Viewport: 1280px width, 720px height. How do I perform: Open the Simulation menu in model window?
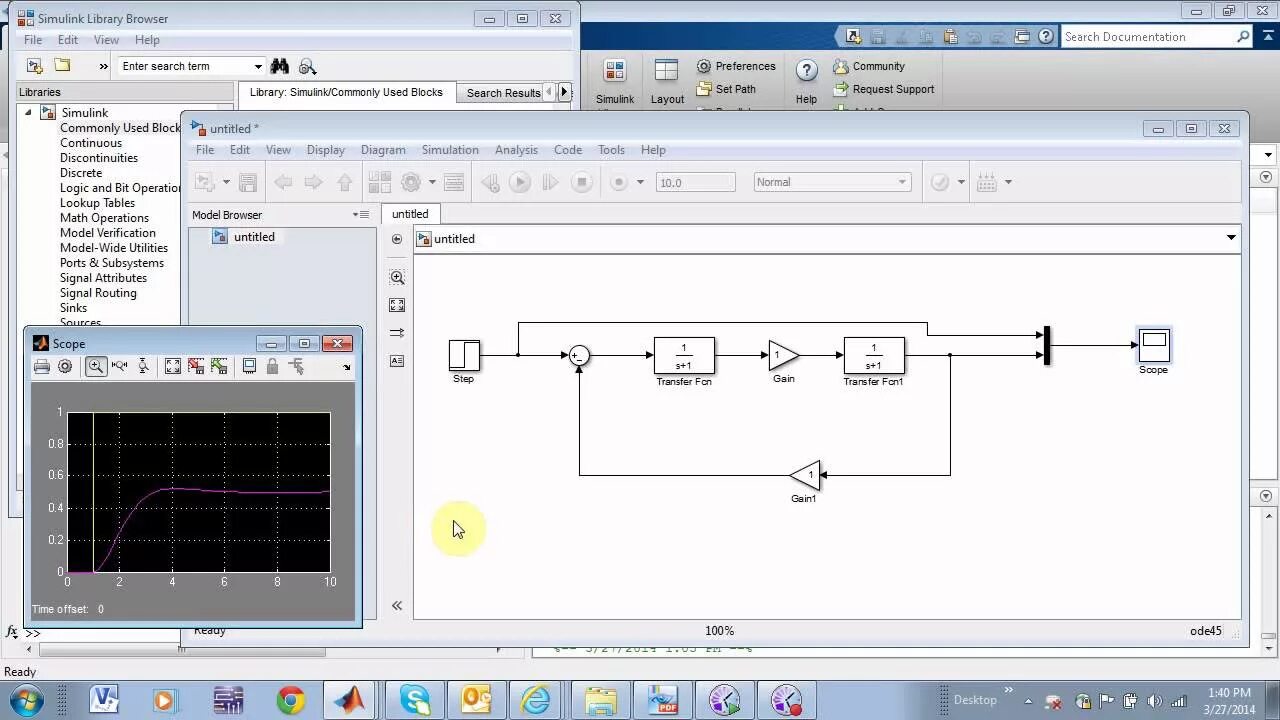tap(450, 150)
